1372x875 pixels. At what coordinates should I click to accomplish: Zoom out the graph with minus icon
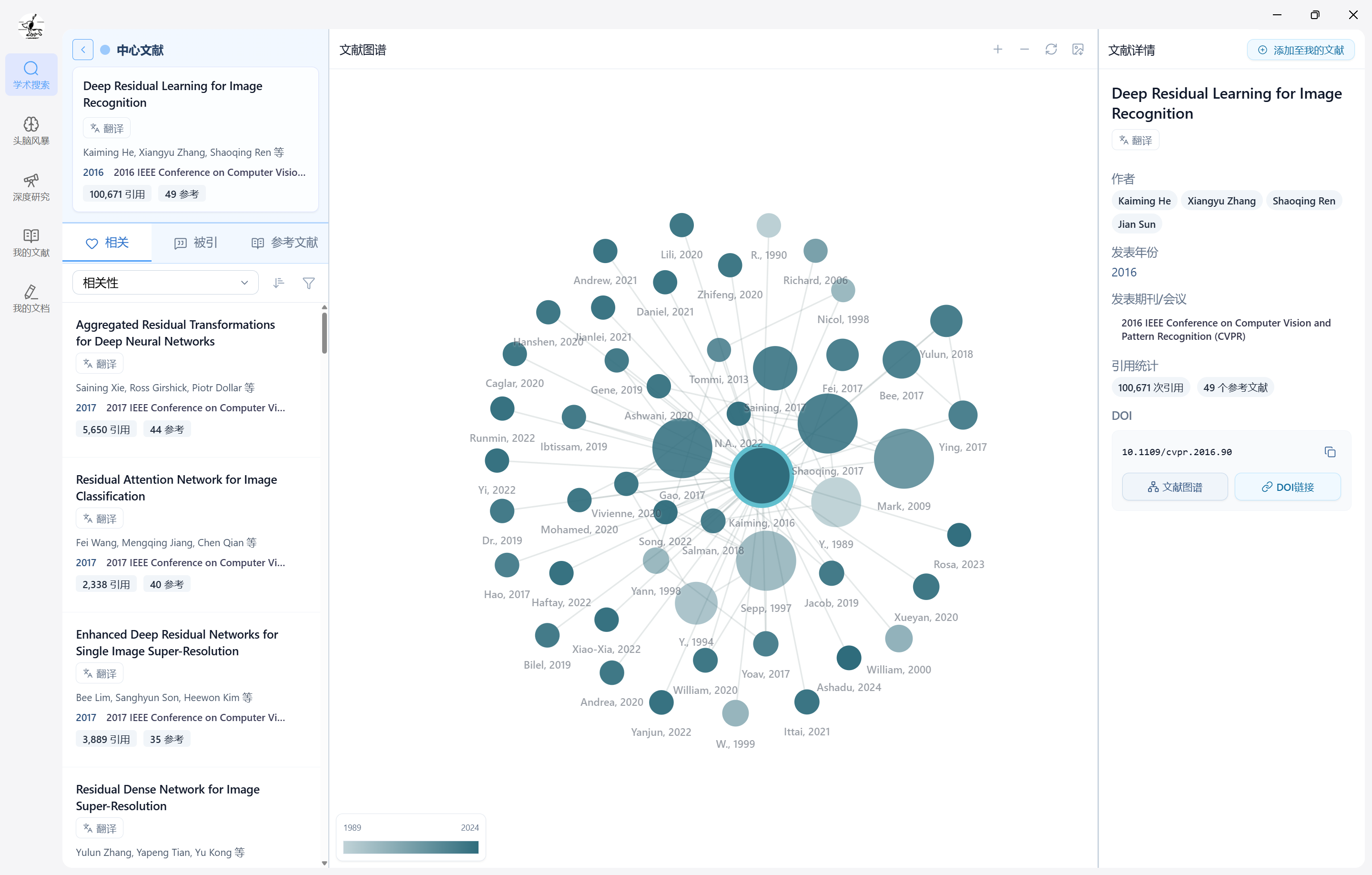point(1024,50)
